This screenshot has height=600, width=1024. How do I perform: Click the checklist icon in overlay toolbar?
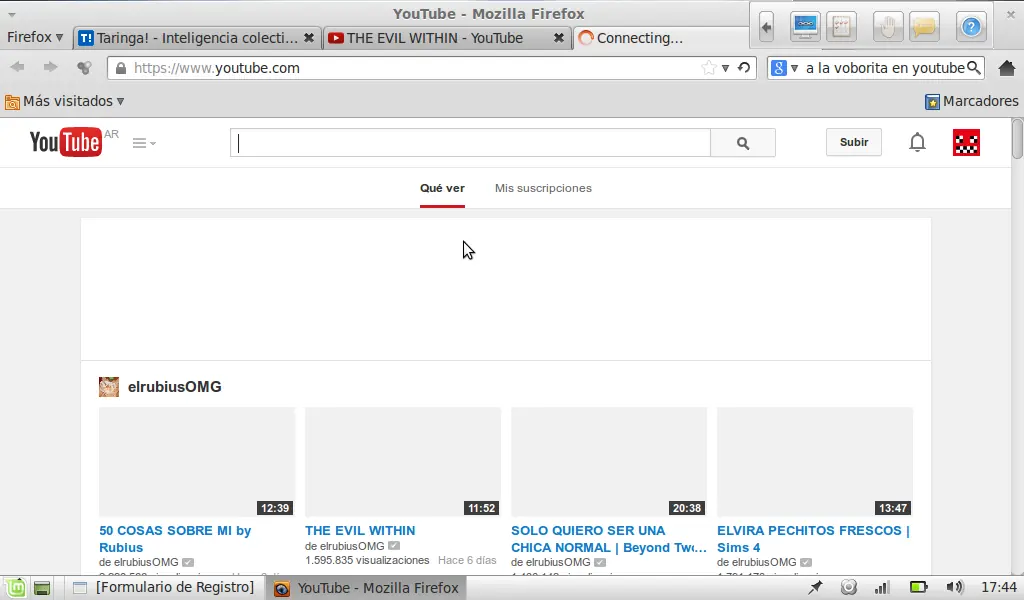pyautogui.click(x=841, y=27)
